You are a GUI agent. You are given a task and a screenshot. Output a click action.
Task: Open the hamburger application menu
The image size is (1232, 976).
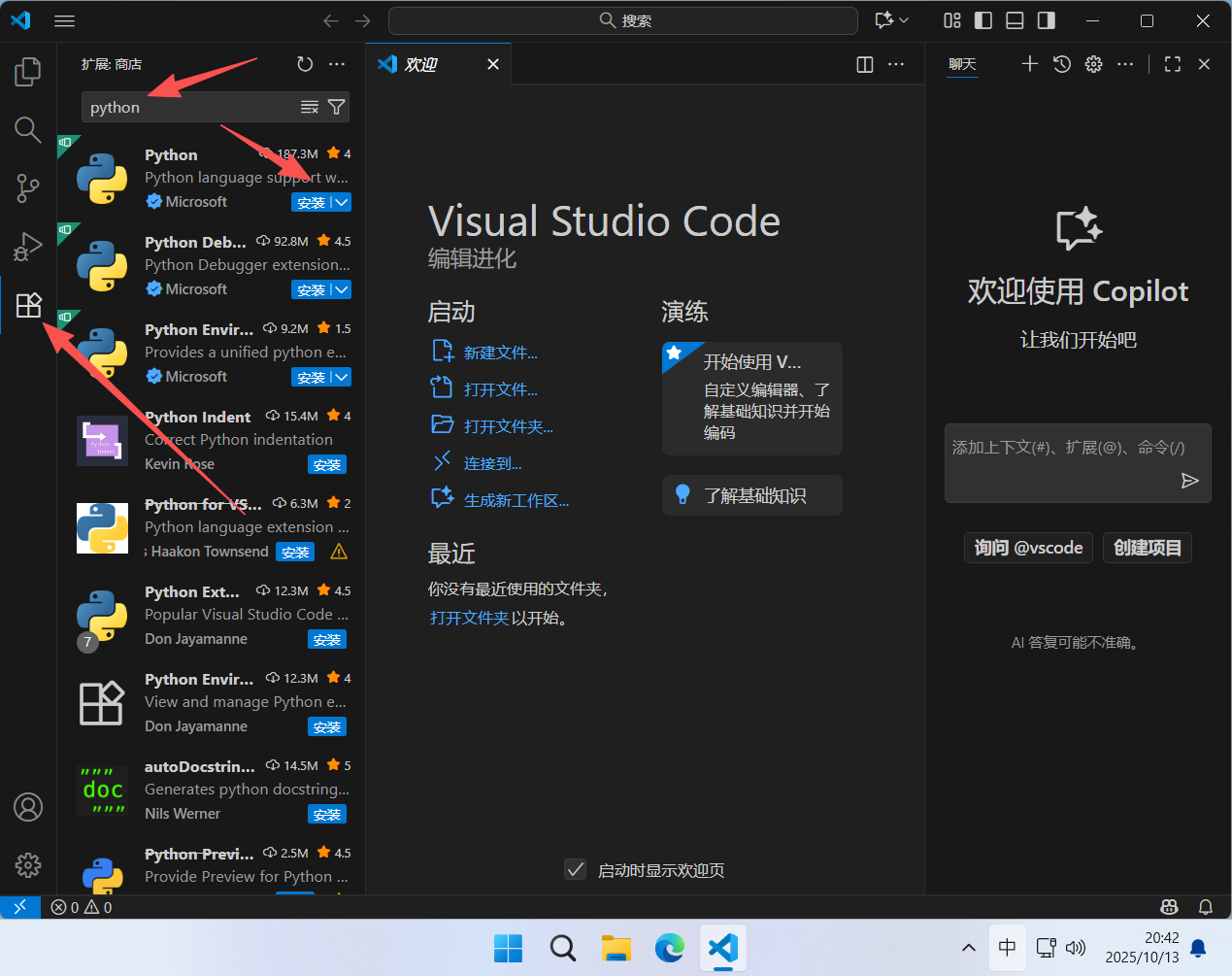click(65, 20)
